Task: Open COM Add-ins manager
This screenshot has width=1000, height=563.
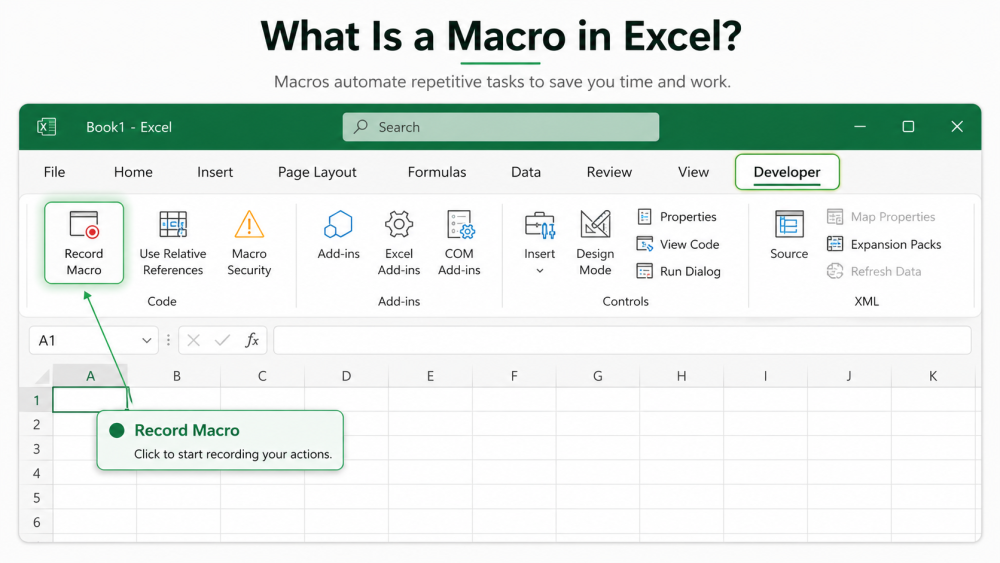Action: point(459,243)
